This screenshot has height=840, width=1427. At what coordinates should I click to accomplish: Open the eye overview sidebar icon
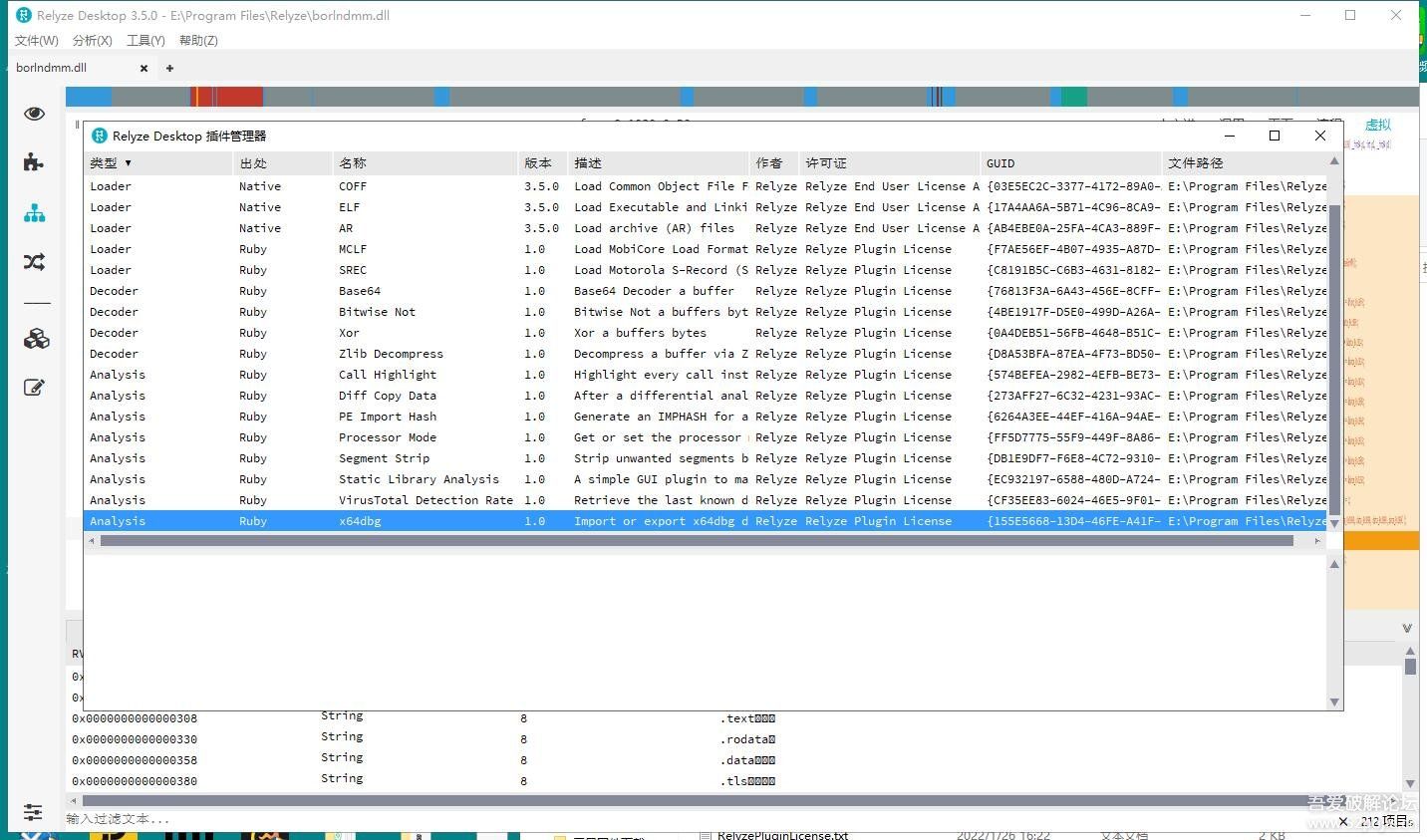pos(35,114)
